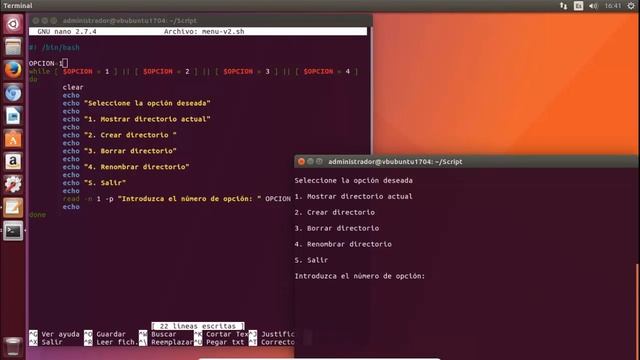Image resolution: width=640 pixels, height=360 pixels.
Task: Click the scrollbar of the front terminal
Action: click(638, 312)
